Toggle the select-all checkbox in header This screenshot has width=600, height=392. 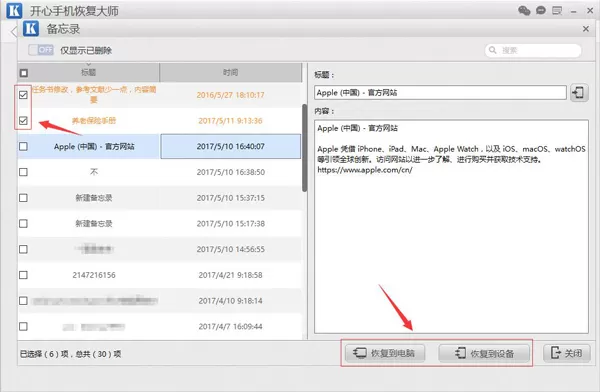(x=24, y=73)
